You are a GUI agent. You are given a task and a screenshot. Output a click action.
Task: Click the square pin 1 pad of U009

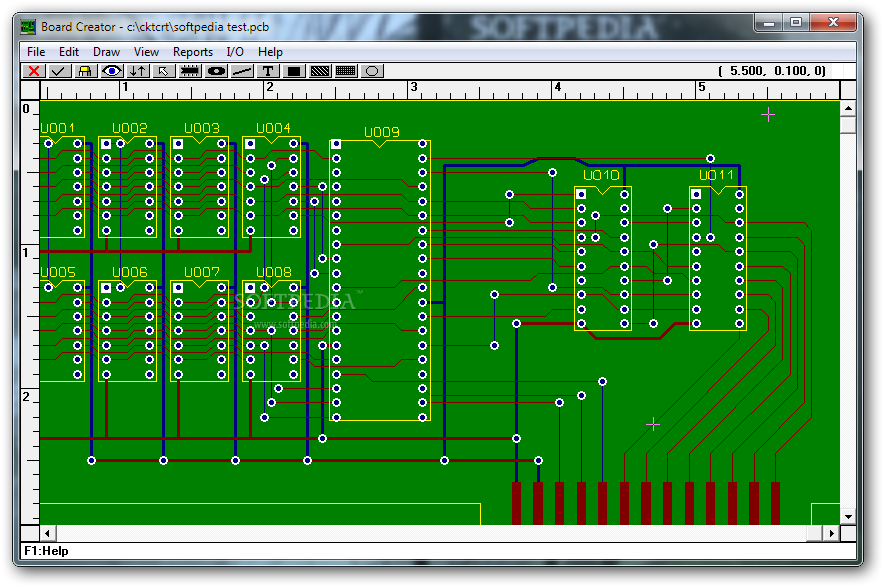coord(337,144)
